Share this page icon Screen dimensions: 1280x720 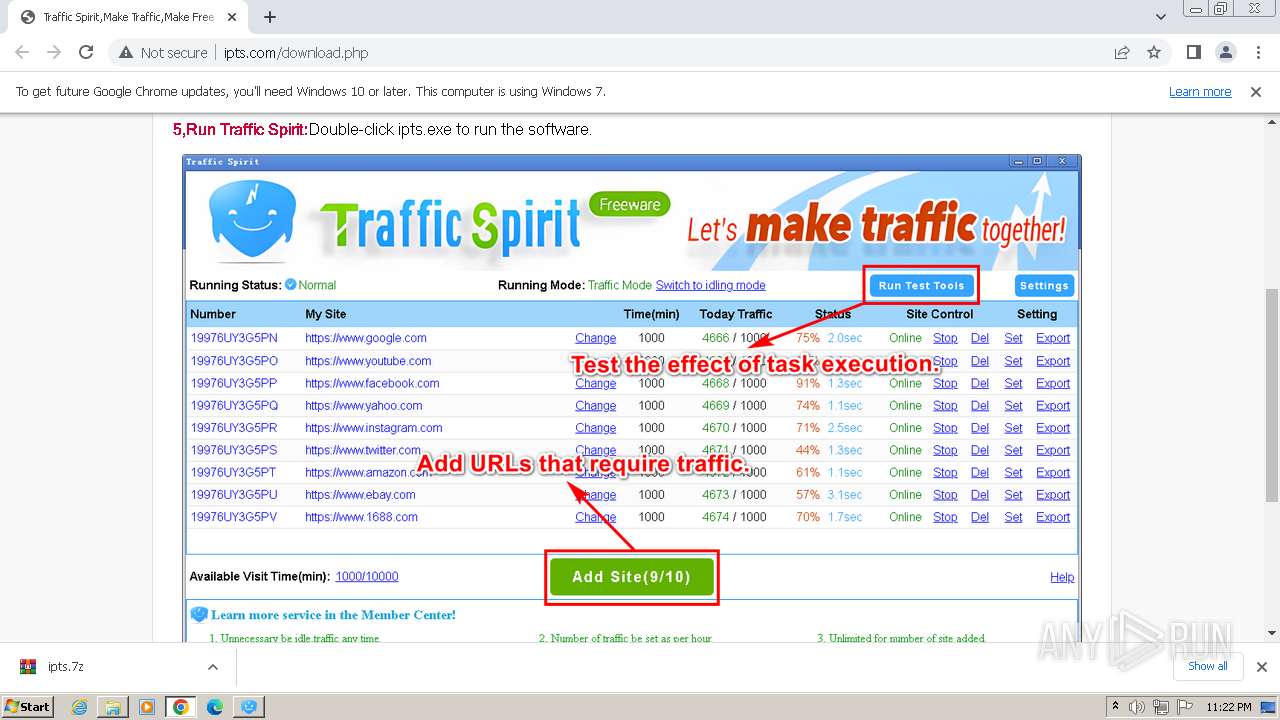(1122, 53)
